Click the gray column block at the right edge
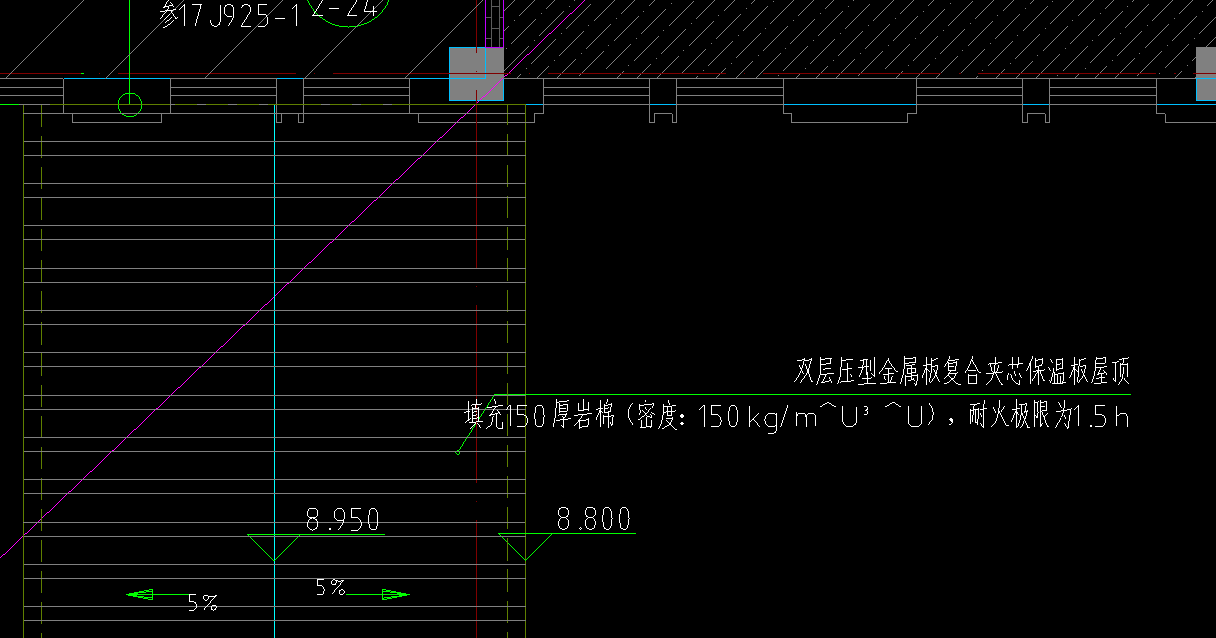Image resolution: width=1216 pixels, height=638 pixels. (x=1205, y=74)
